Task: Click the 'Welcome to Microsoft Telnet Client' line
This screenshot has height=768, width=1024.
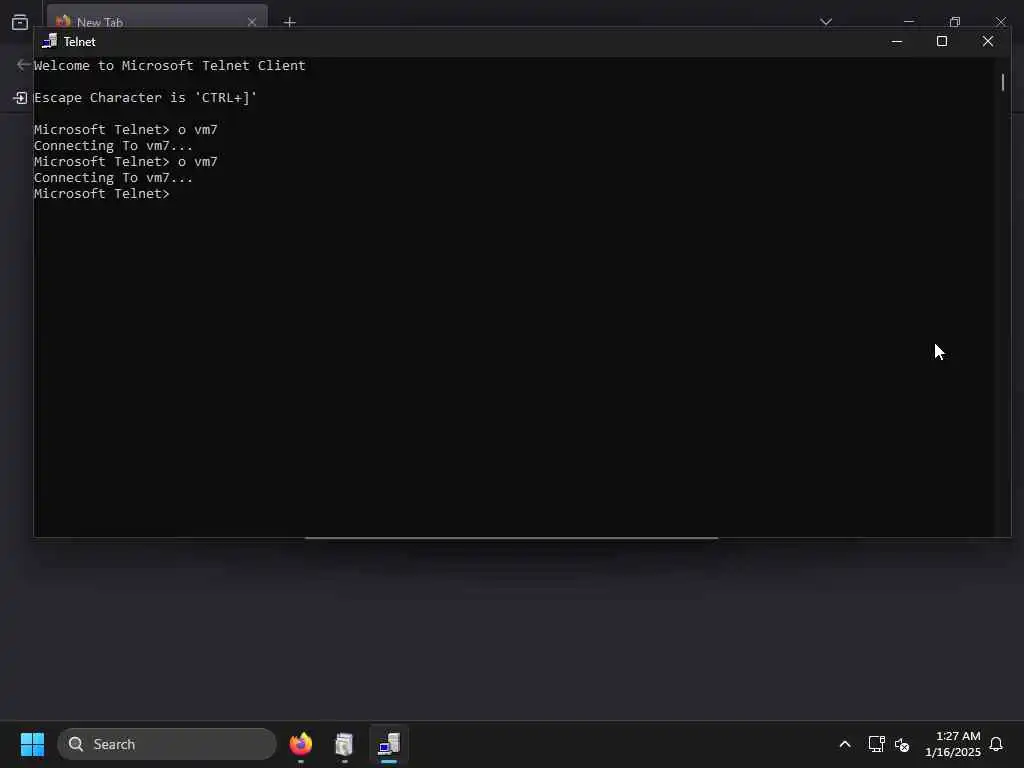Action: (x=170, y=65)
